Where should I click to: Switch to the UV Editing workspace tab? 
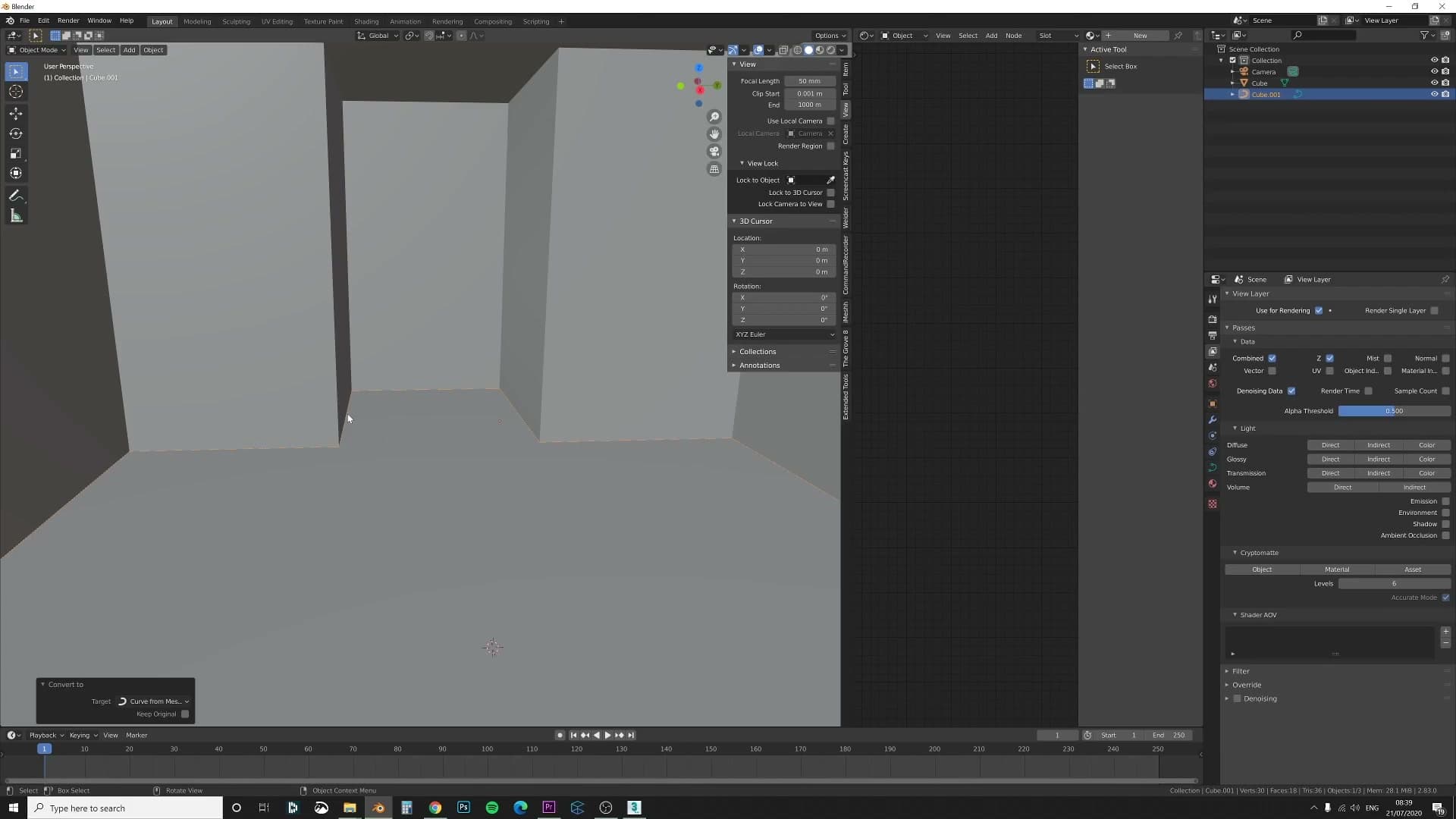[277, 22]
